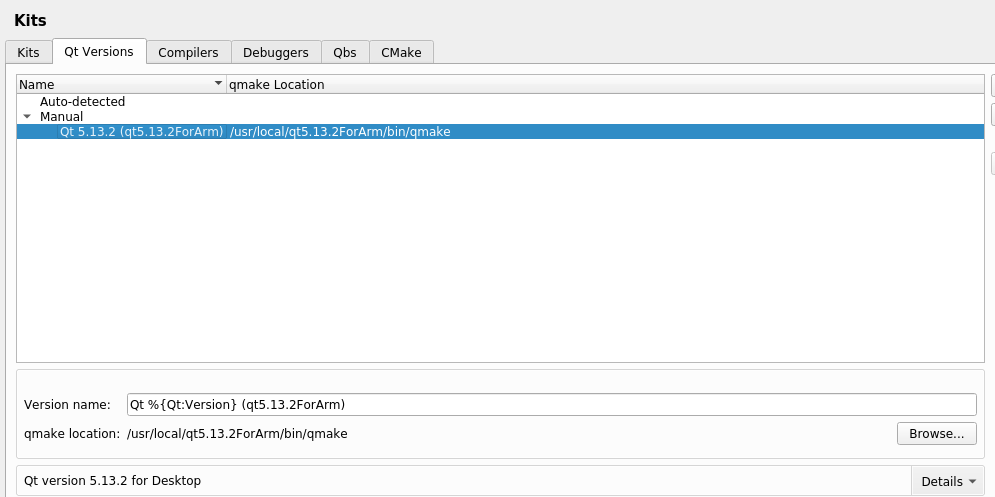Viewport: 995px width, 497px height.
Task: Open the Debuggers tab
Action: pos(276,52)
